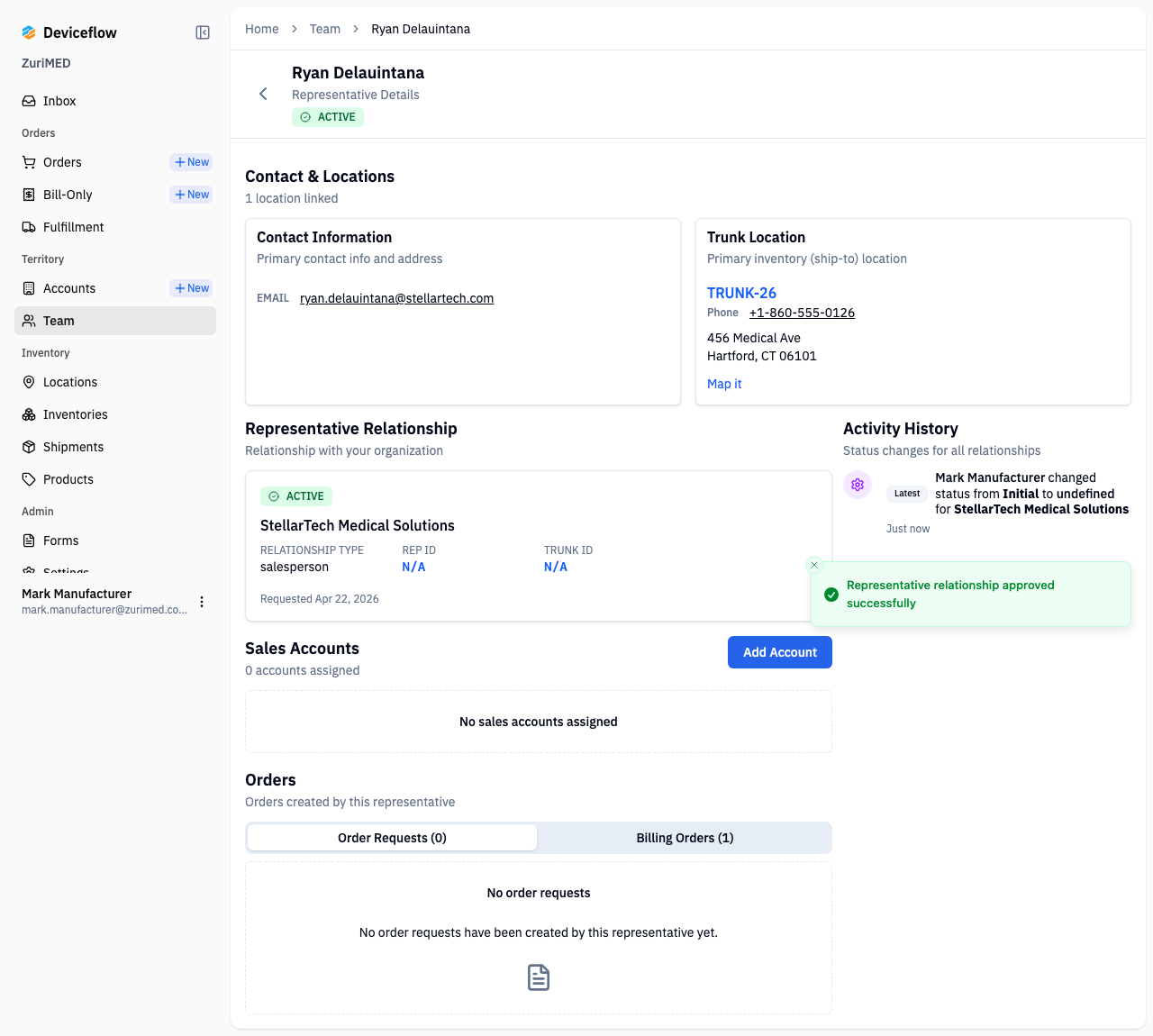Click the Fulfillment truck icon

(x=29, y=227)
